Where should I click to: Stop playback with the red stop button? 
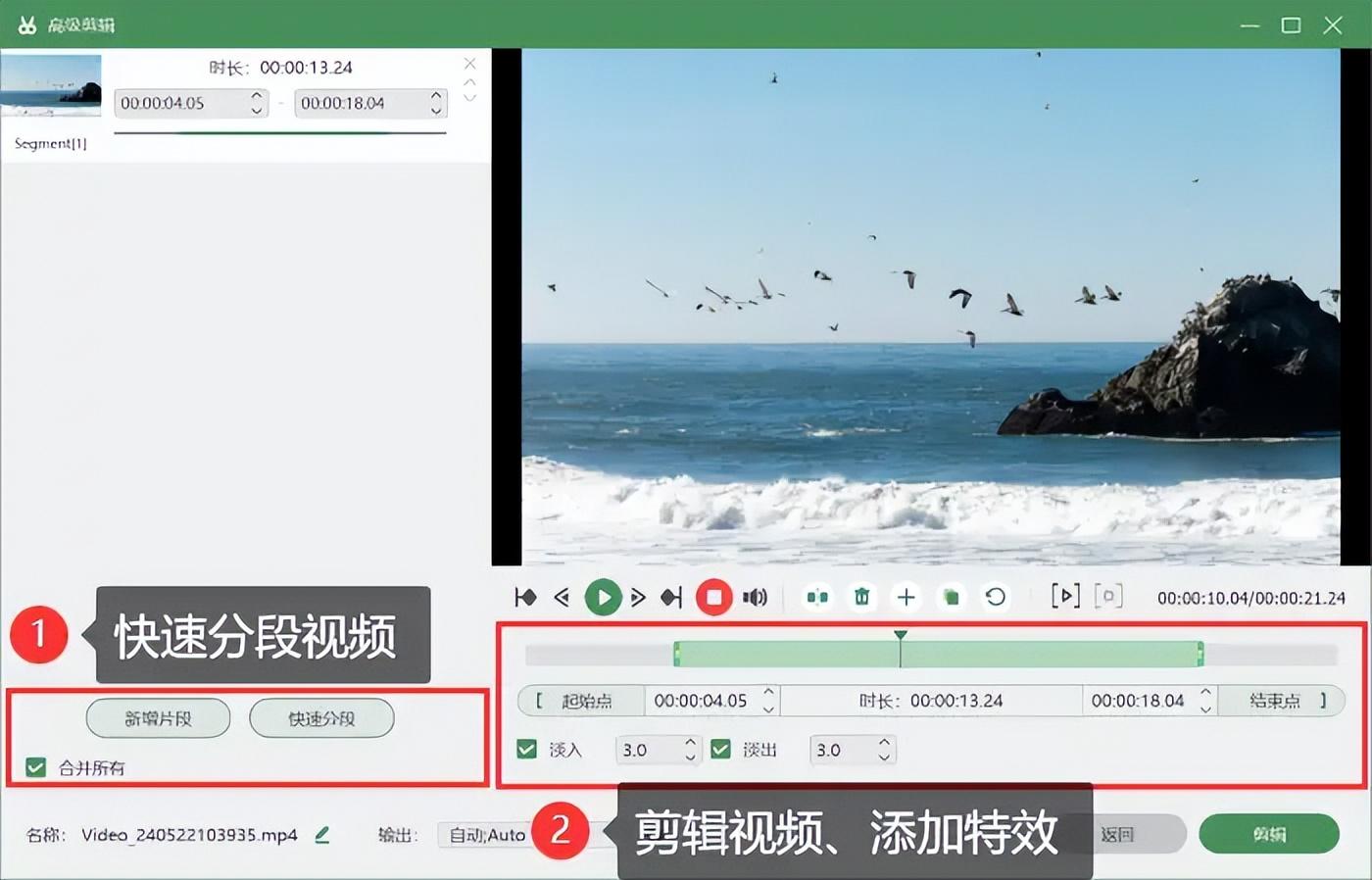point(714,597)
